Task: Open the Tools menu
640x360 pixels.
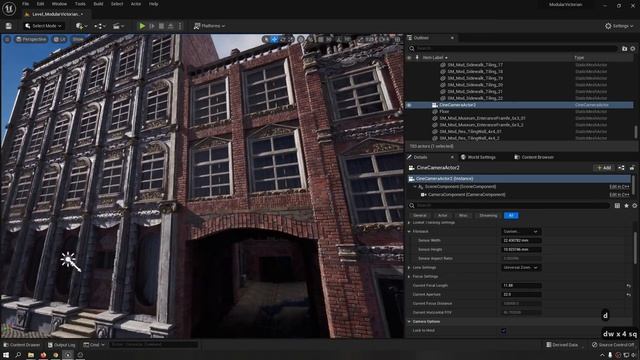Action: pyautogui.click(x=80, y=4)
